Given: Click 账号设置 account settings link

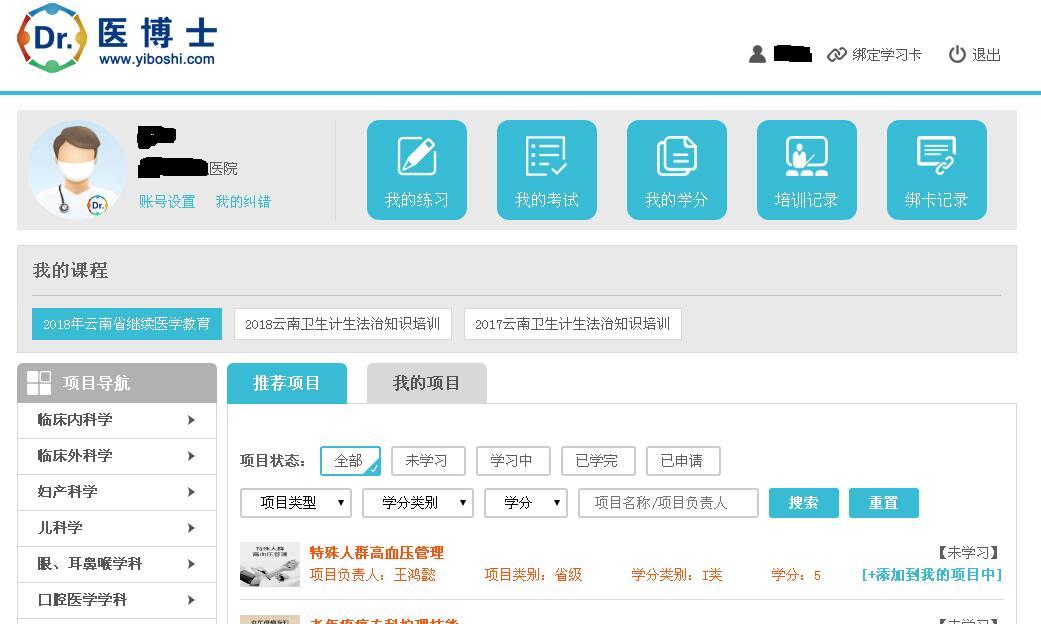Looking at the screenshot, I should pos(167,202).
